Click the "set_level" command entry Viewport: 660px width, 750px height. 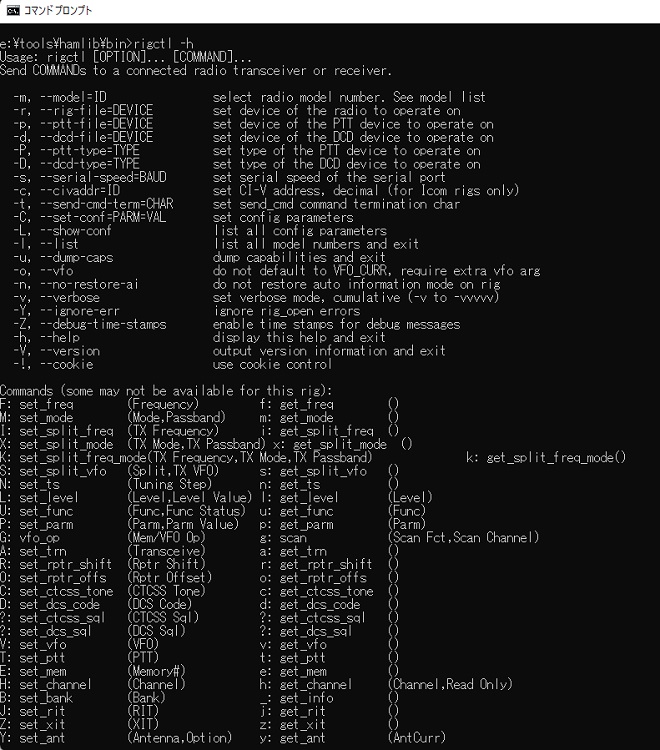click(39, 499)
